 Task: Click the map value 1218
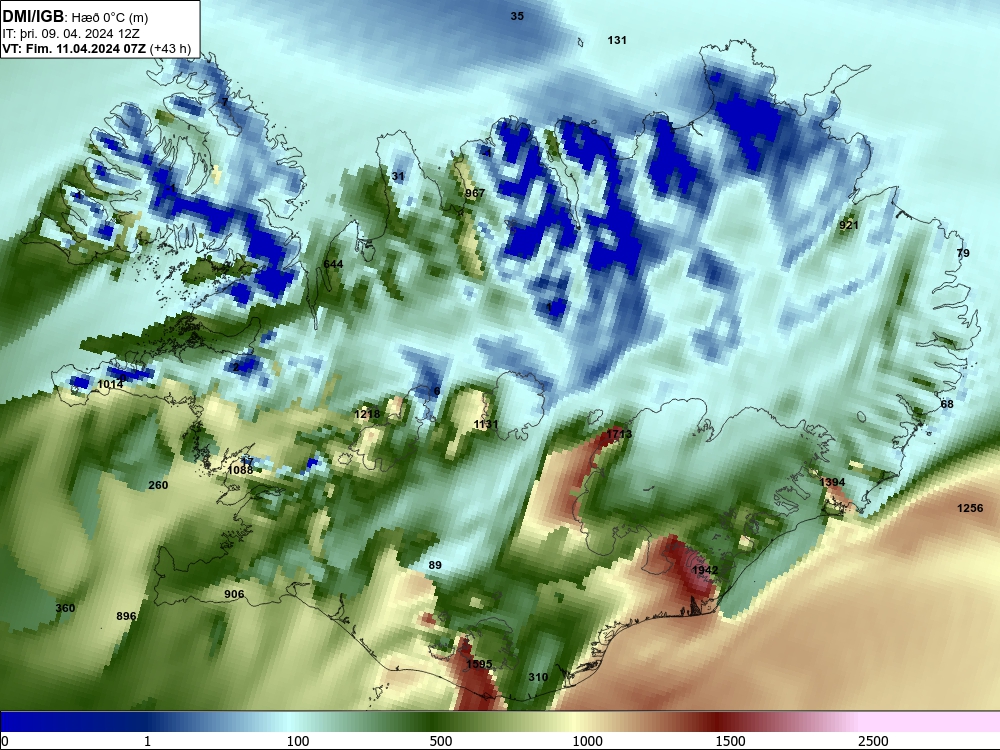point(367,414)
